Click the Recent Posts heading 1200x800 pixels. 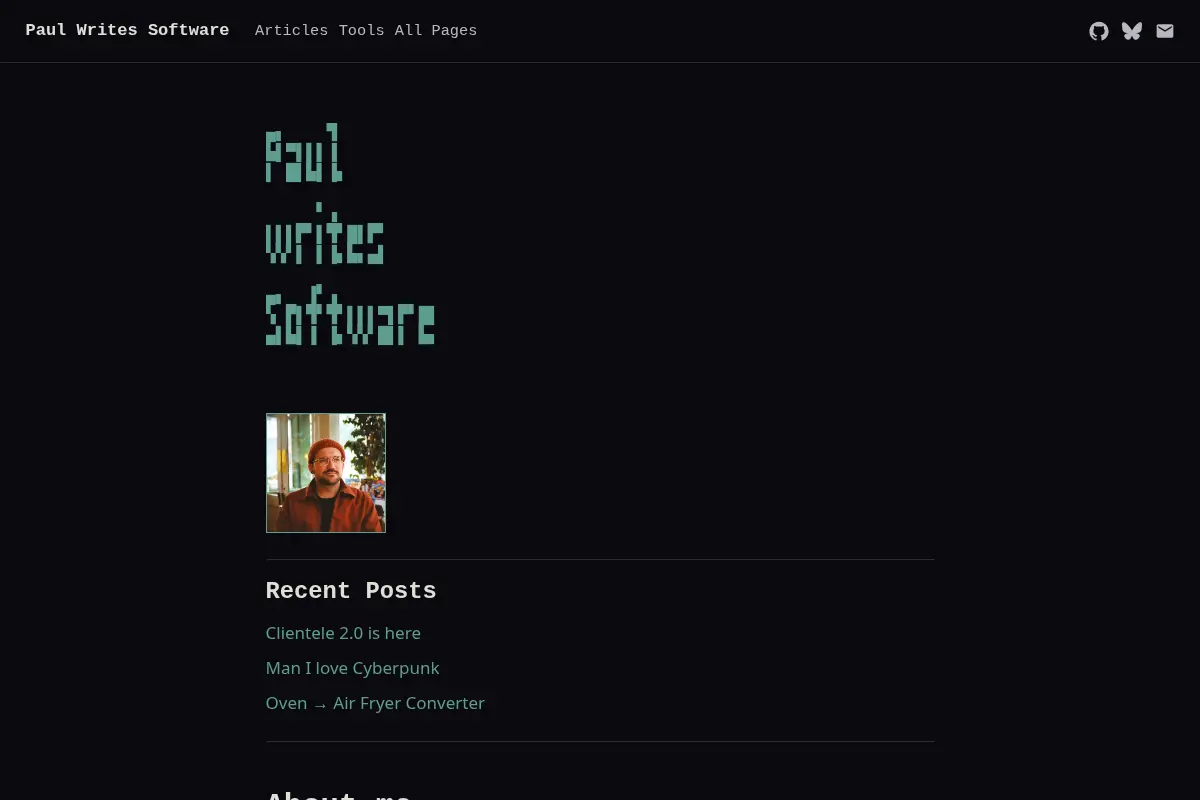tap(351, 591)
